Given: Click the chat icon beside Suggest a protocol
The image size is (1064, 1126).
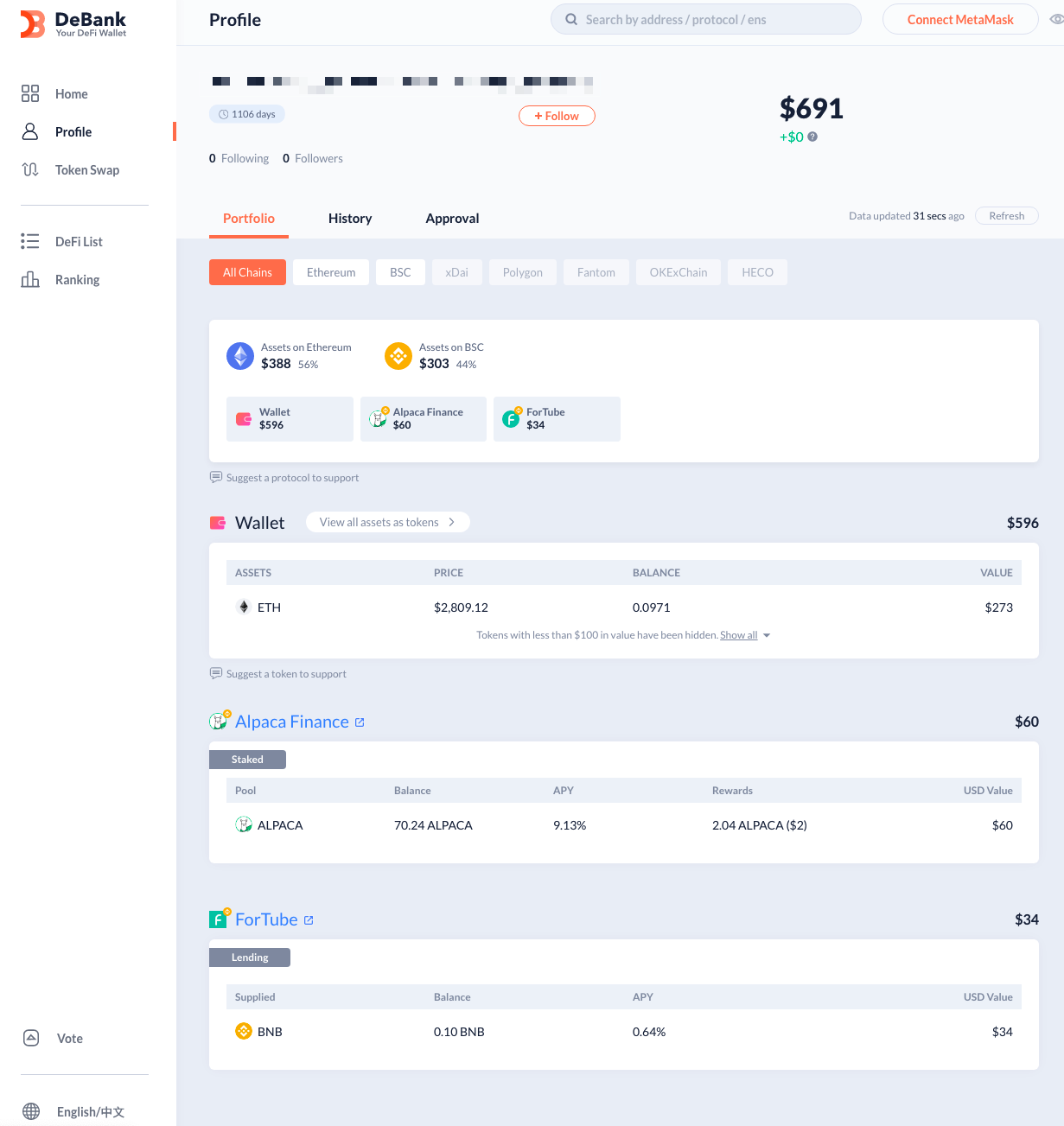Looking at the screenshot, I should 216,477.
